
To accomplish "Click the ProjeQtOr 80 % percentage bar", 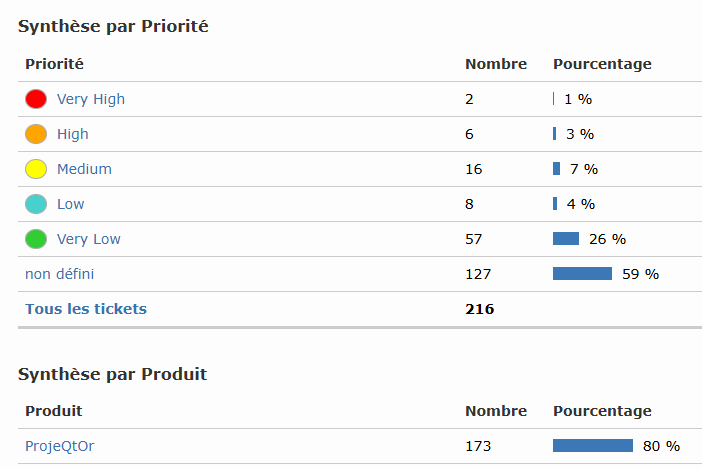I will [593, 446].
